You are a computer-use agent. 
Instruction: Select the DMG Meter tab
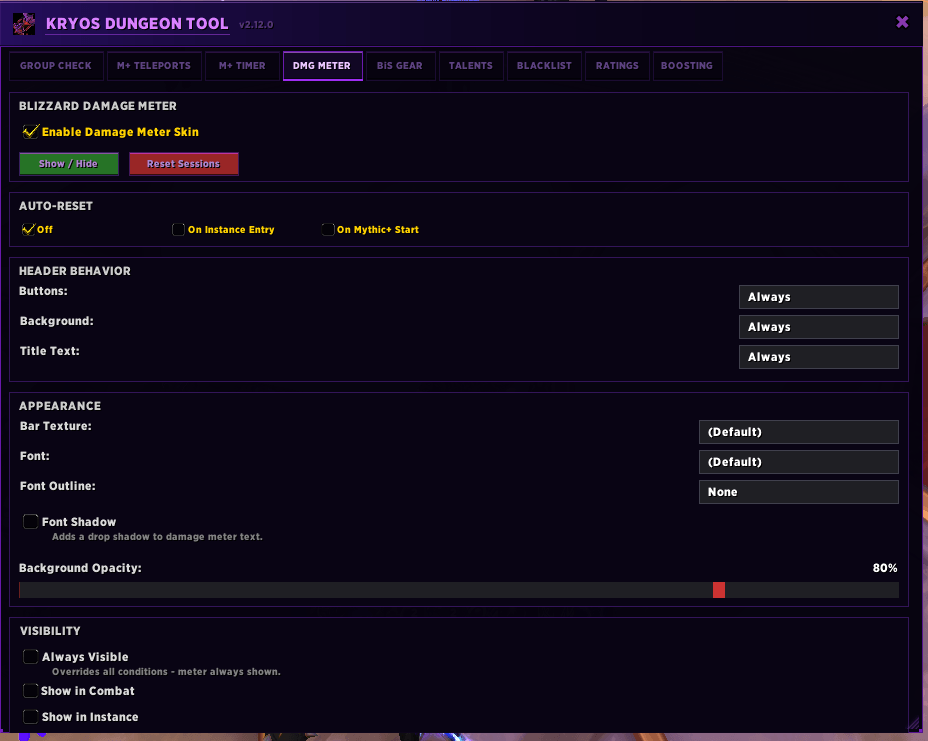(322, 66)
